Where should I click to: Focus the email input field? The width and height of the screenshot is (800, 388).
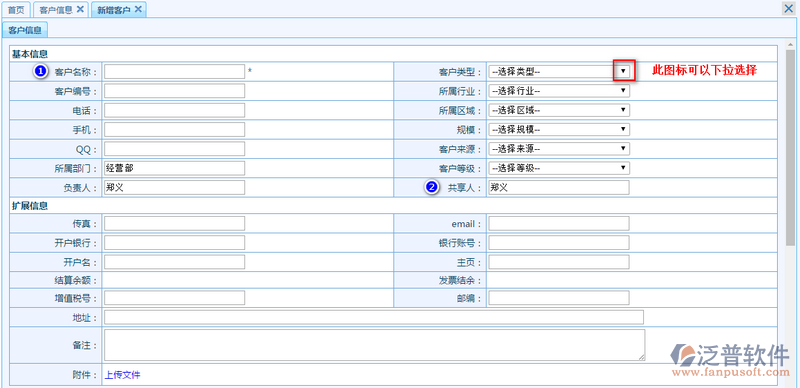click(559, 224)
